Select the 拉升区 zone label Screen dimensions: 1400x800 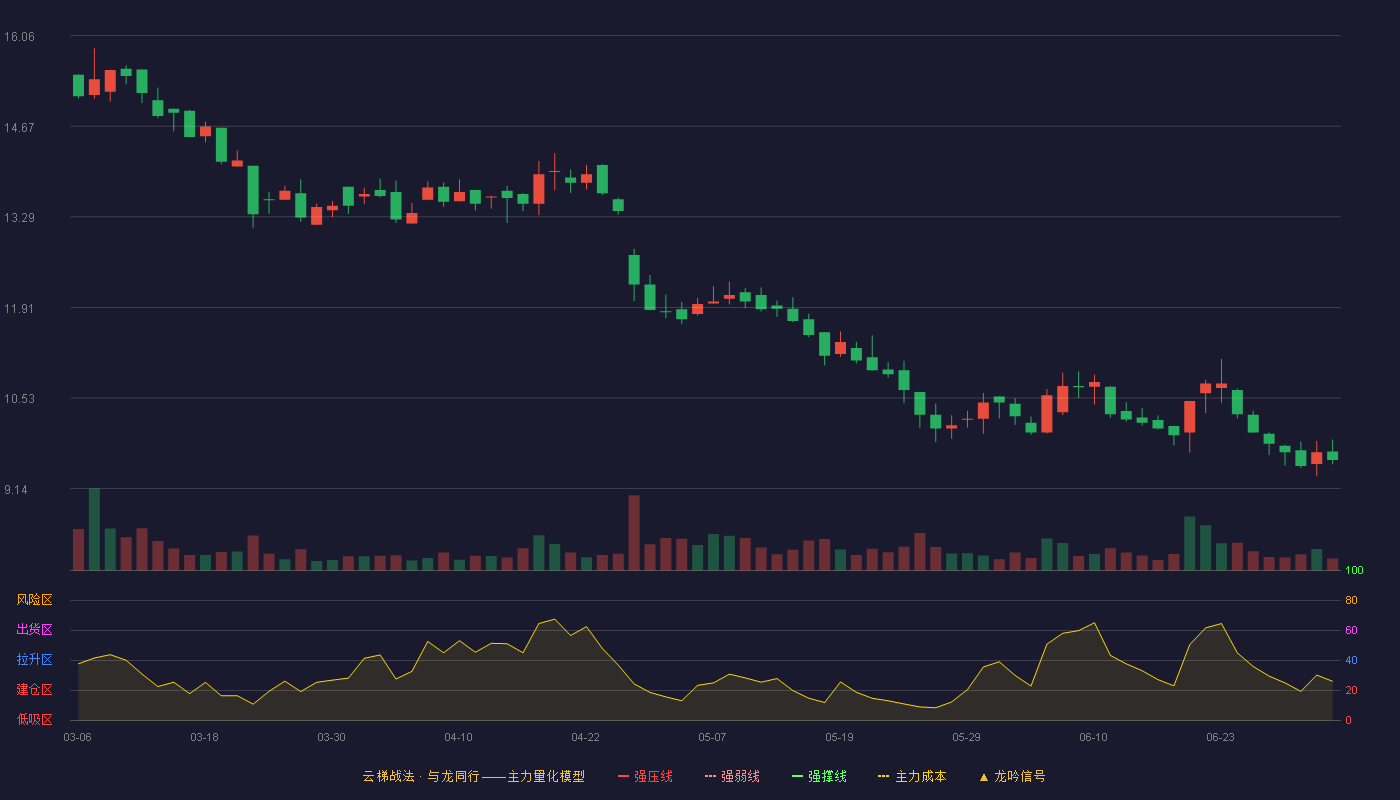tap(34, 660)
